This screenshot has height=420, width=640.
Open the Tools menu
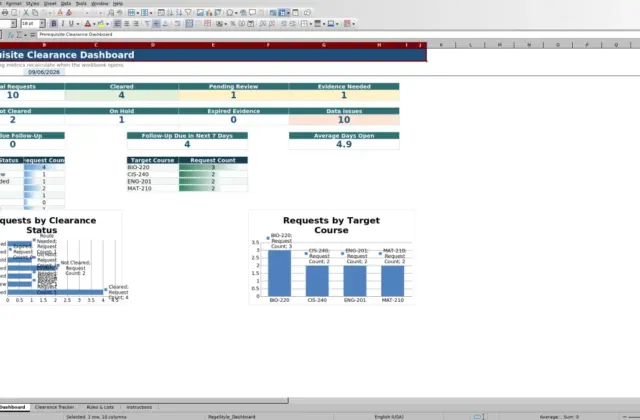(x=81, y=3)
